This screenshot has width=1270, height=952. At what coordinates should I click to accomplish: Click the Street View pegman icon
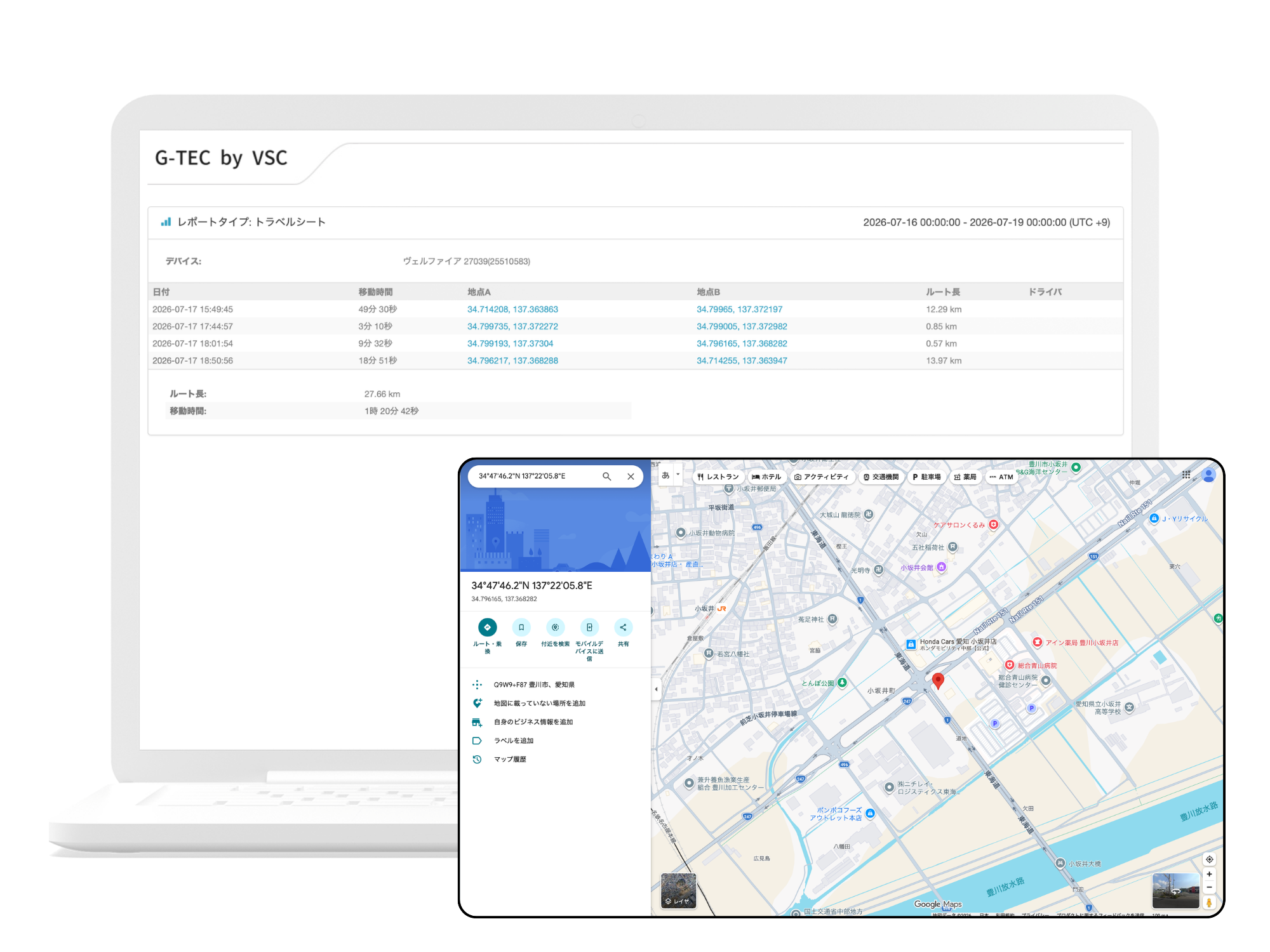pyautogui.click(x=1210, y=902)
